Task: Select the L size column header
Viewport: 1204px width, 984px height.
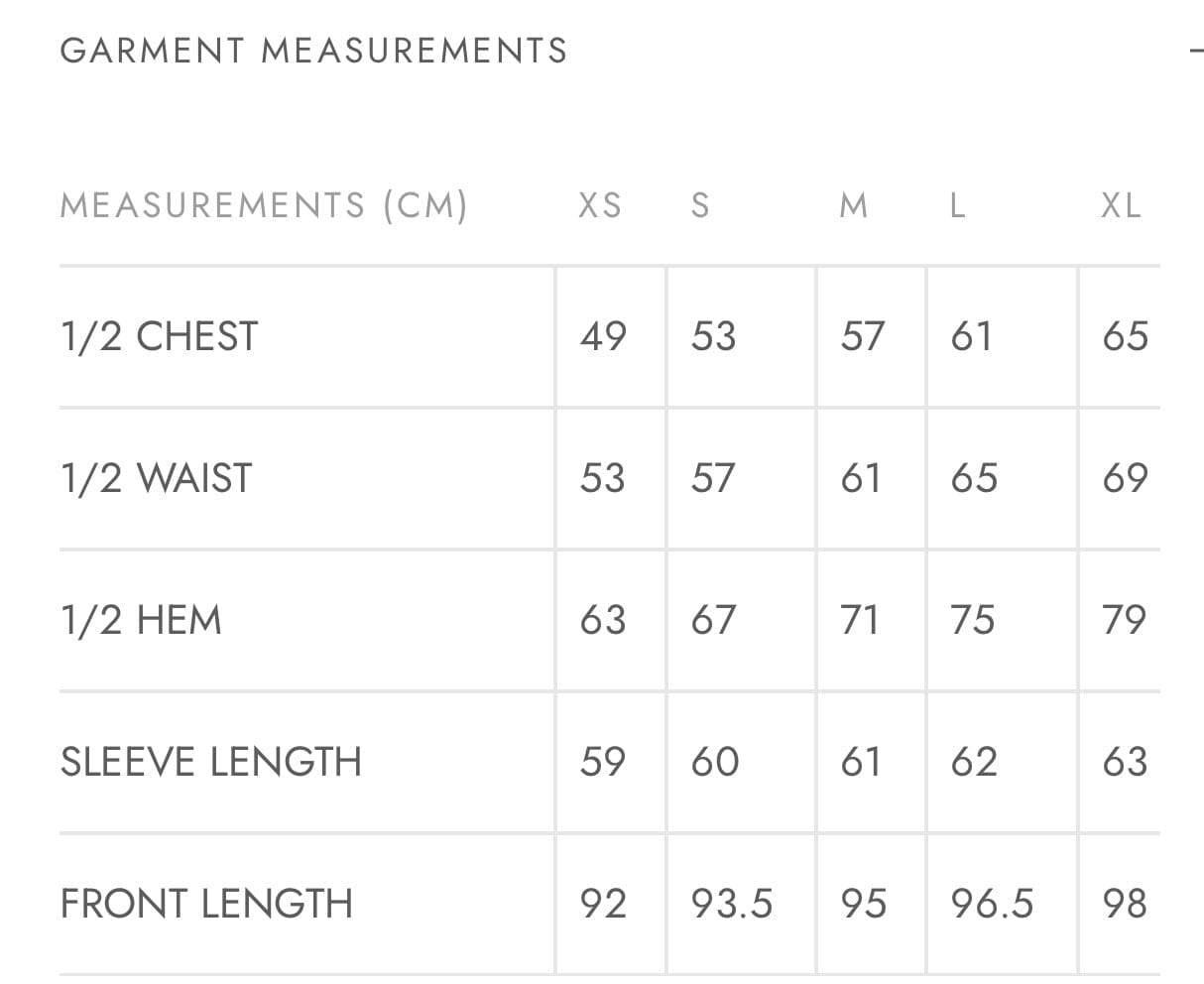Action: point(957,205)
